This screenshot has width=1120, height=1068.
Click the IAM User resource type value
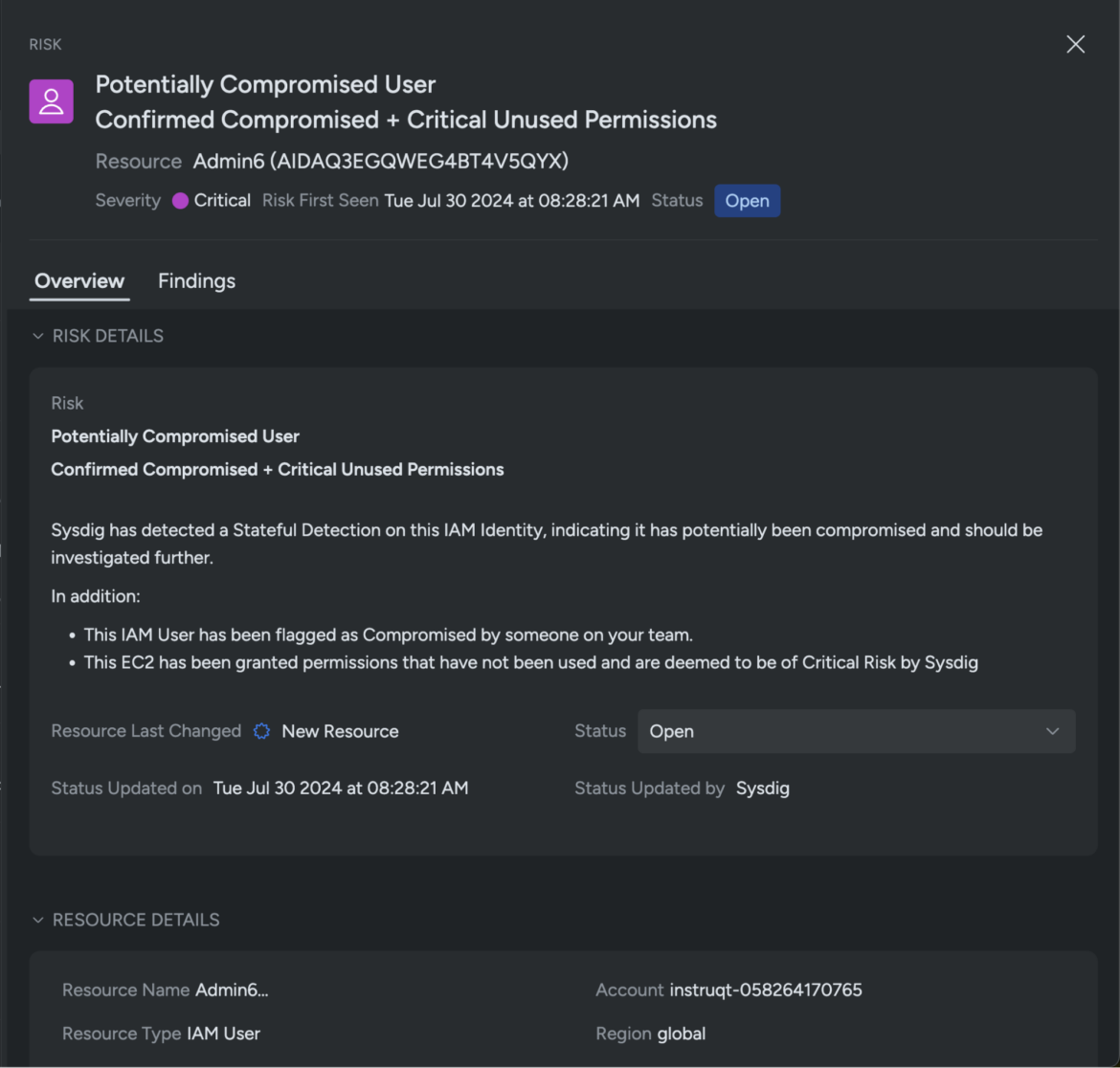[223, 1034]
